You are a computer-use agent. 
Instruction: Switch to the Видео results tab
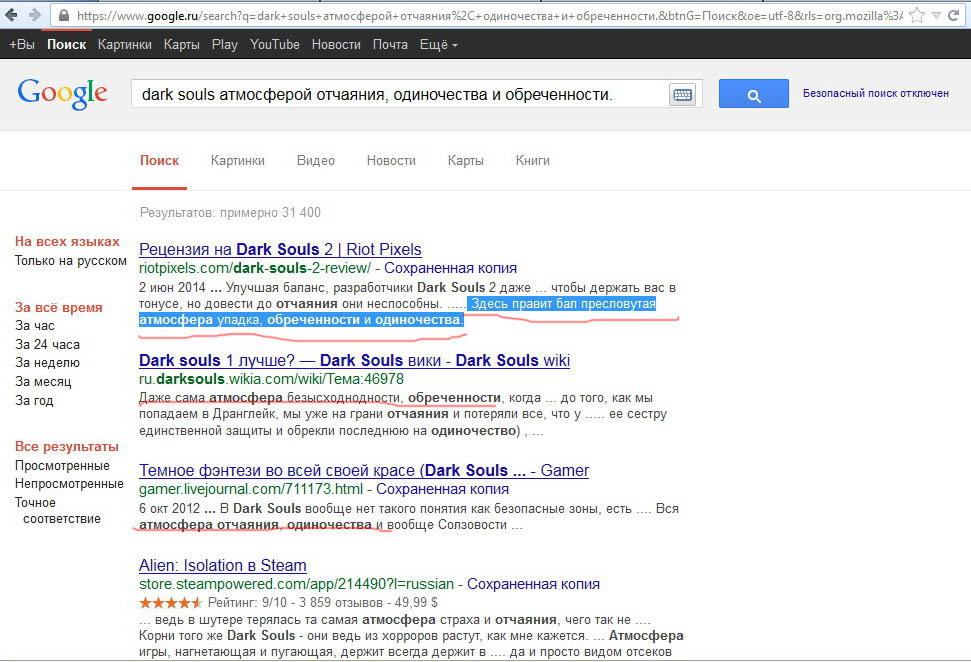pos(316,160)
